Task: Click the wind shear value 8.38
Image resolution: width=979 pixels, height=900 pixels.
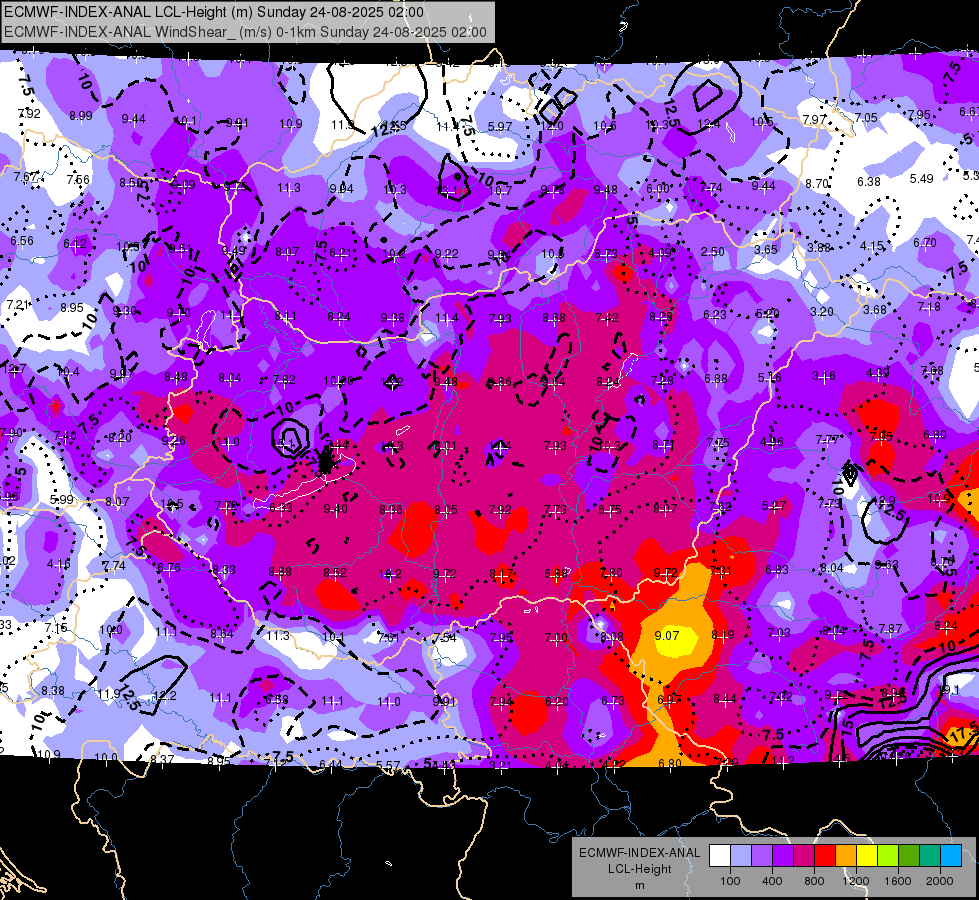Action: pos(52,691)
